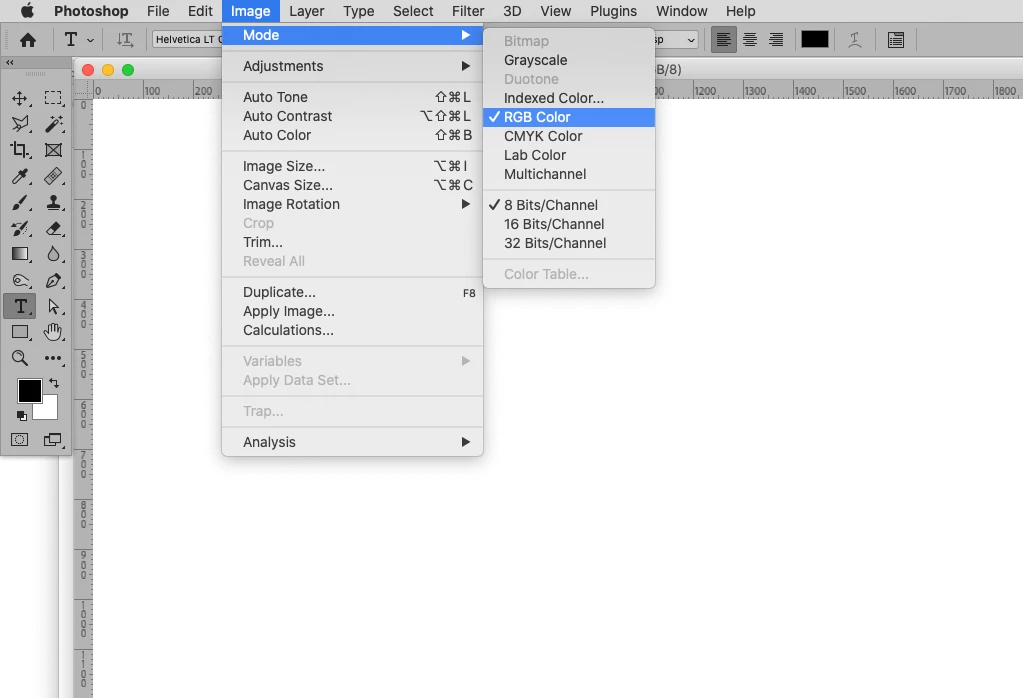1023x698 pixels.
Task: Select the Eyedropper tool
Action: coord(20,176)
